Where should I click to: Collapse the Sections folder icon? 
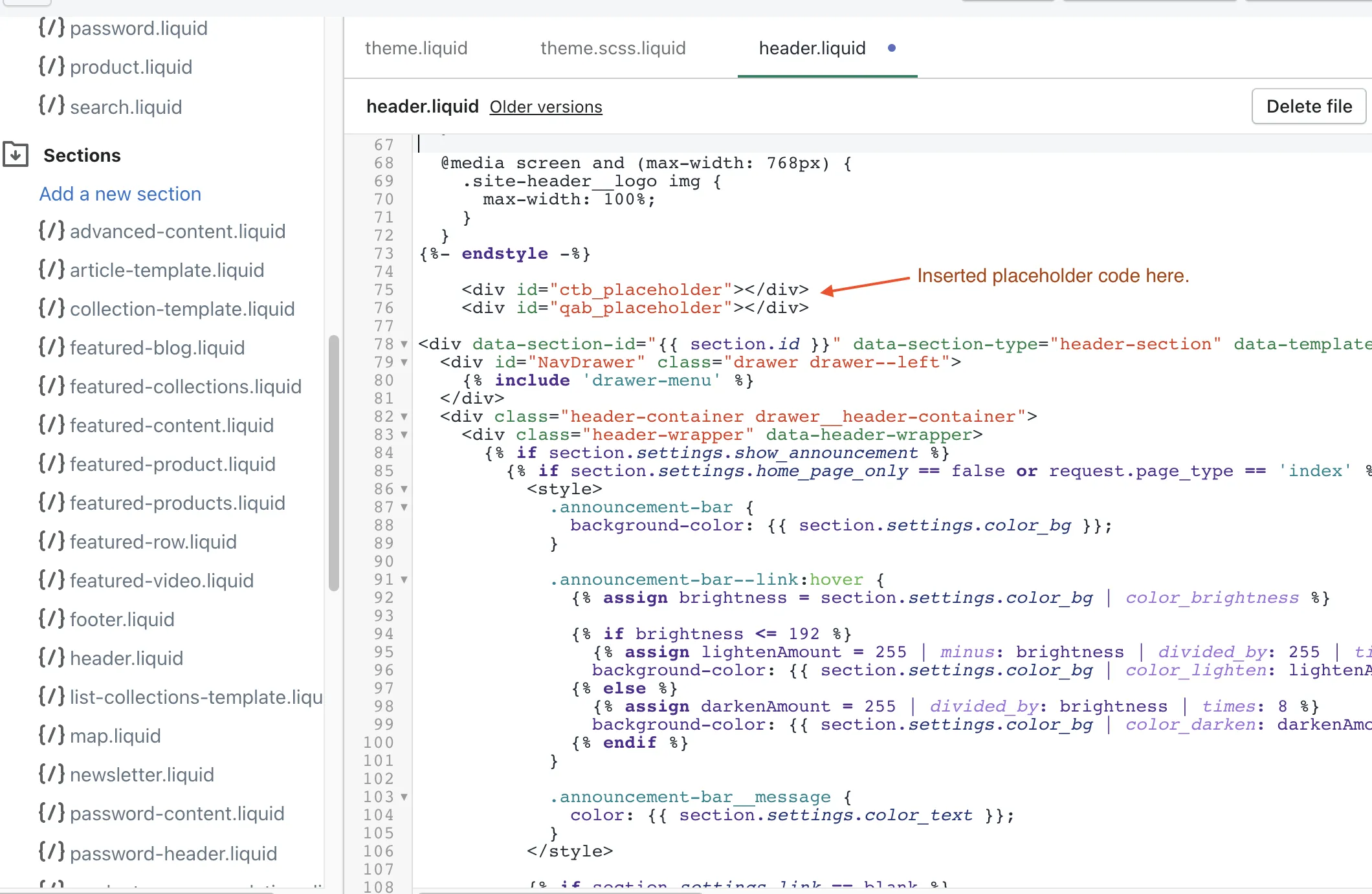tap(16, 155)
